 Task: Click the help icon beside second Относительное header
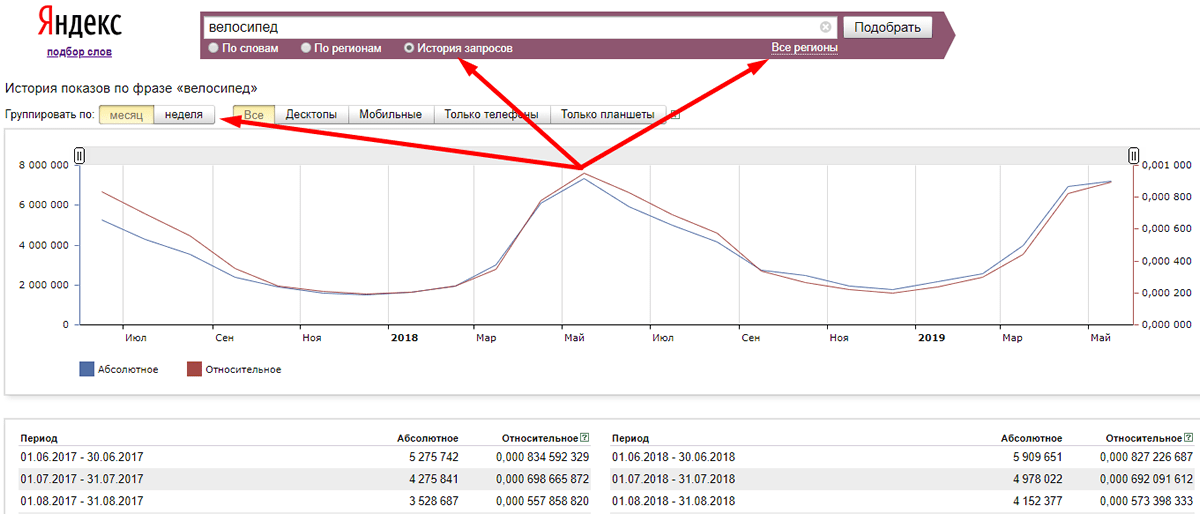pos(1188,438)
